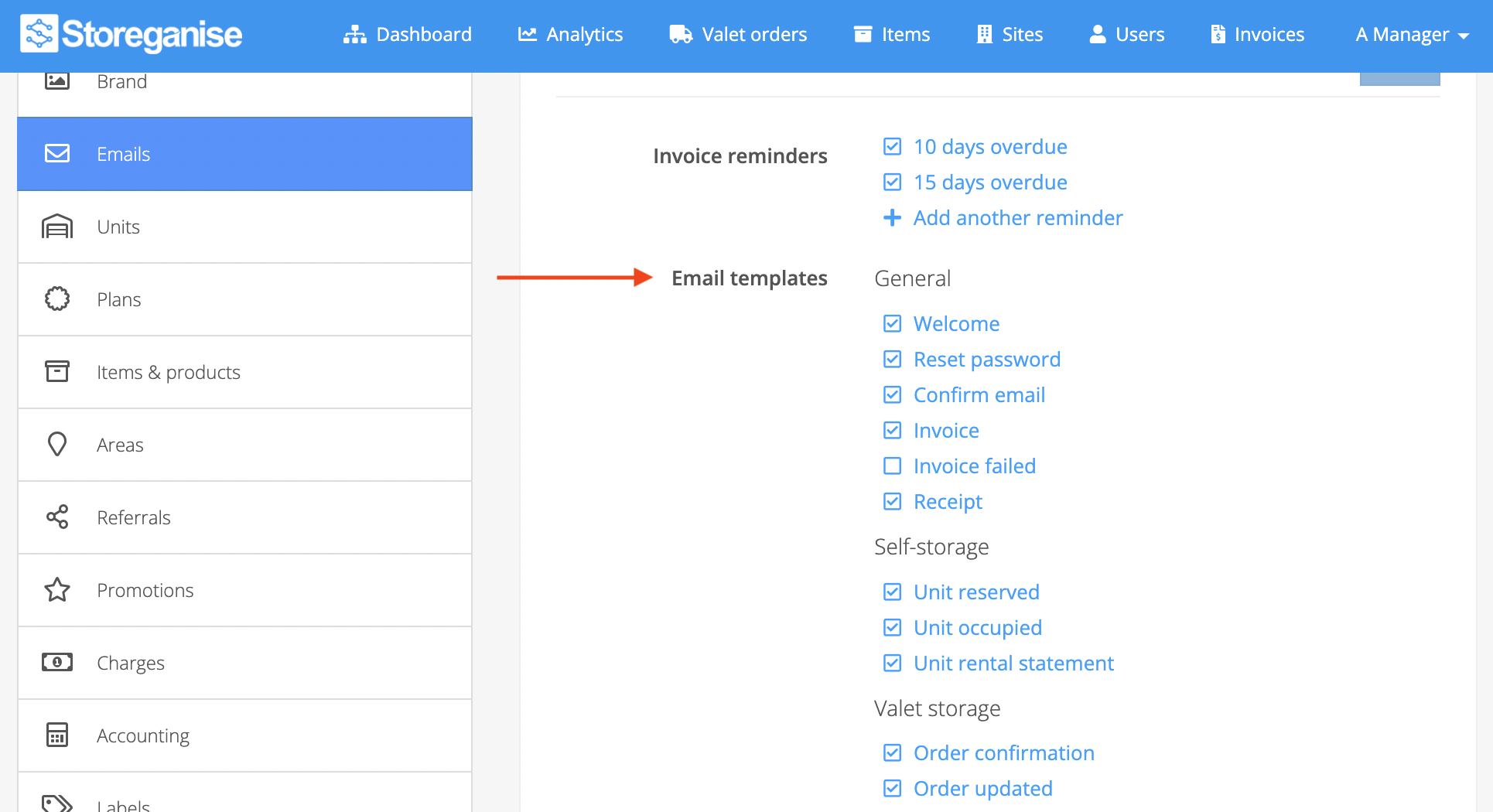This screenshot has height=812, width=1493.
Task: Open the Reset password template link
Action: [x=987, y=360]
